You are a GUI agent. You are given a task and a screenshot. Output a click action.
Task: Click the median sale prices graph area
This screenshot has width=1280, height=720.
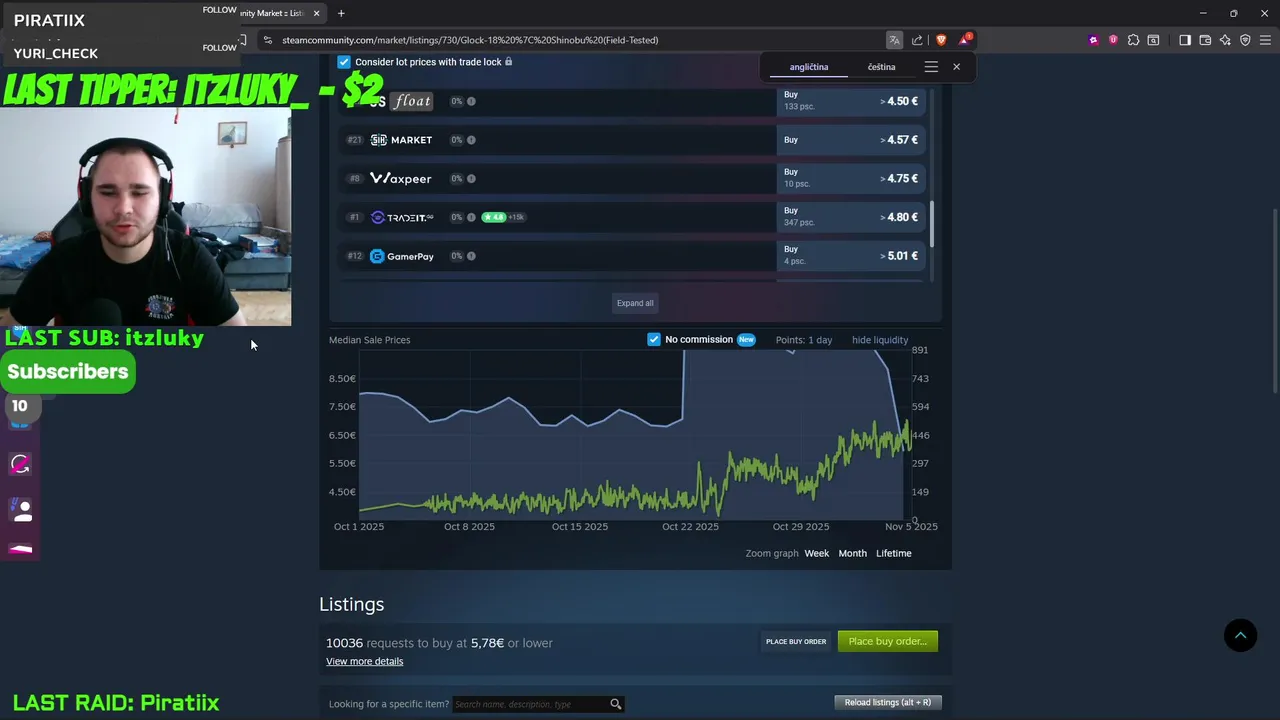[634, 435]
